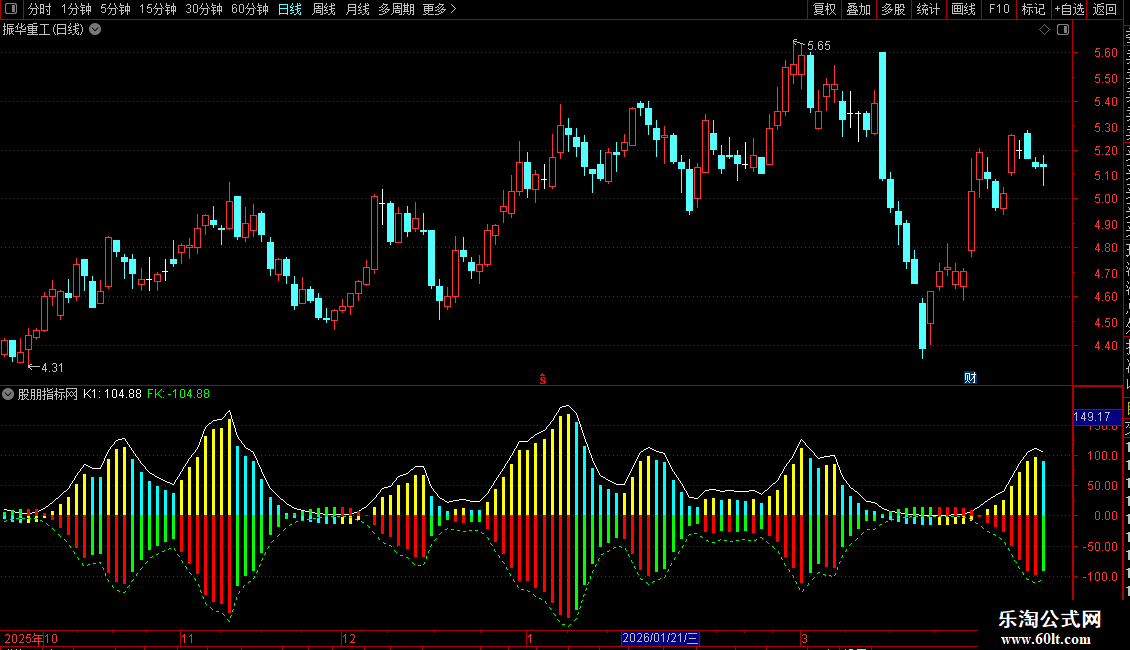Click the 5.00 price axis label
Screen dimensions: 1130x650
pyautogui.click(x=1105, y=199)
